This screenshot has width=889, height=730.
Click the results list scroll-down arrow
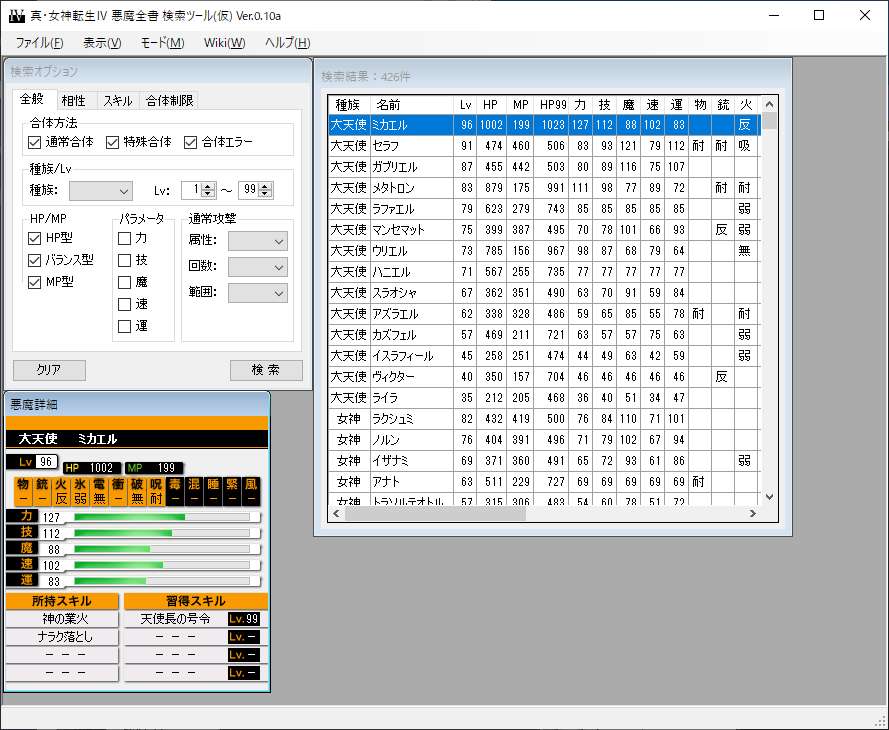click(769, 497)
